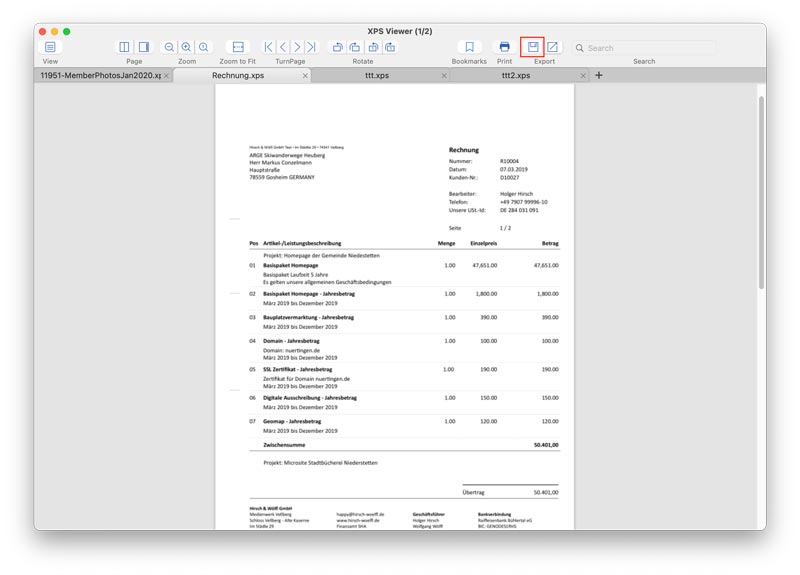The image size is (800, 575).
Task: Go to the next page
Action: [x=297, y=47]
